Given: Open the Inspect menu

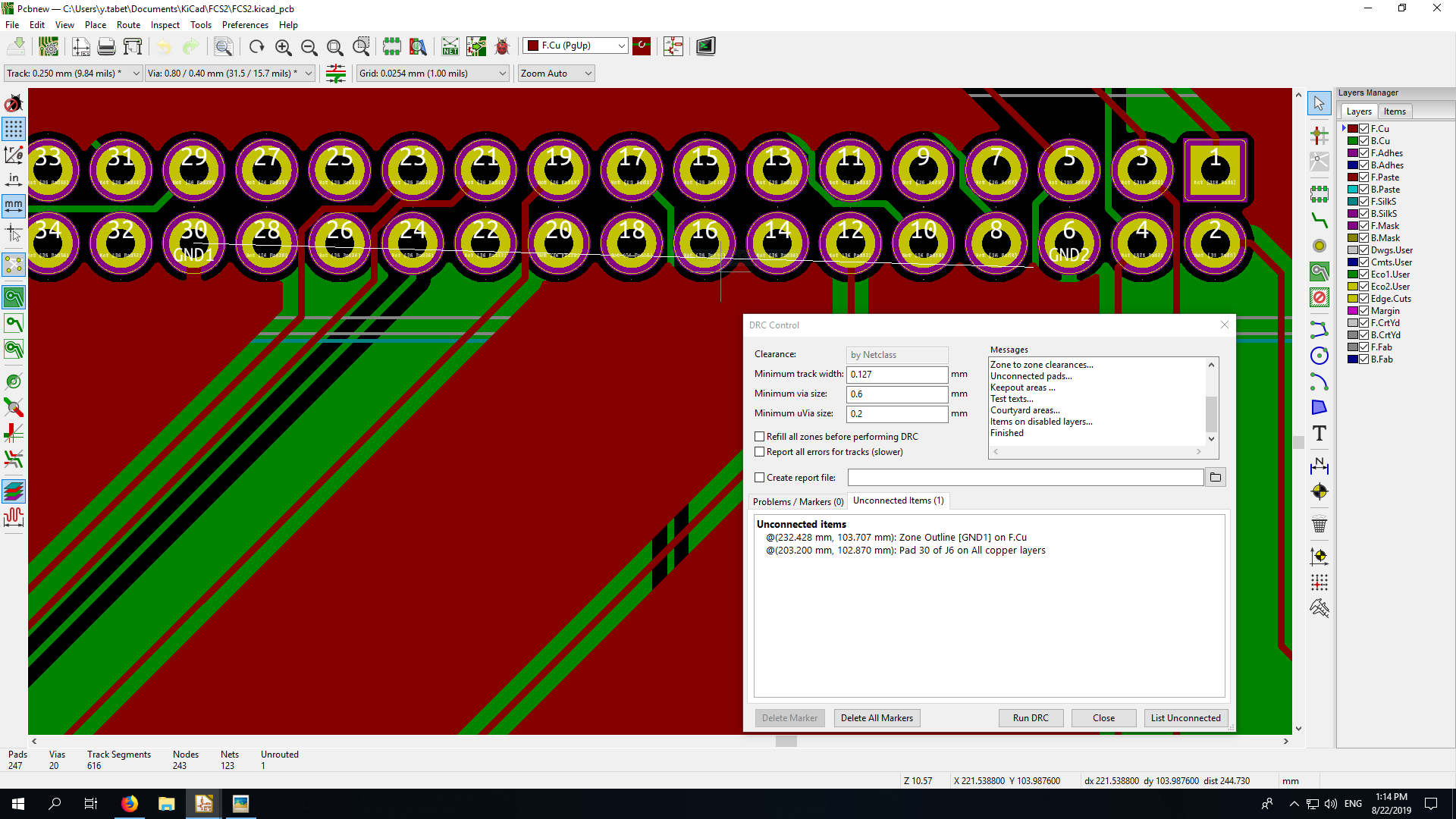Looking at the screenshot, I should (x=165, y=25).
